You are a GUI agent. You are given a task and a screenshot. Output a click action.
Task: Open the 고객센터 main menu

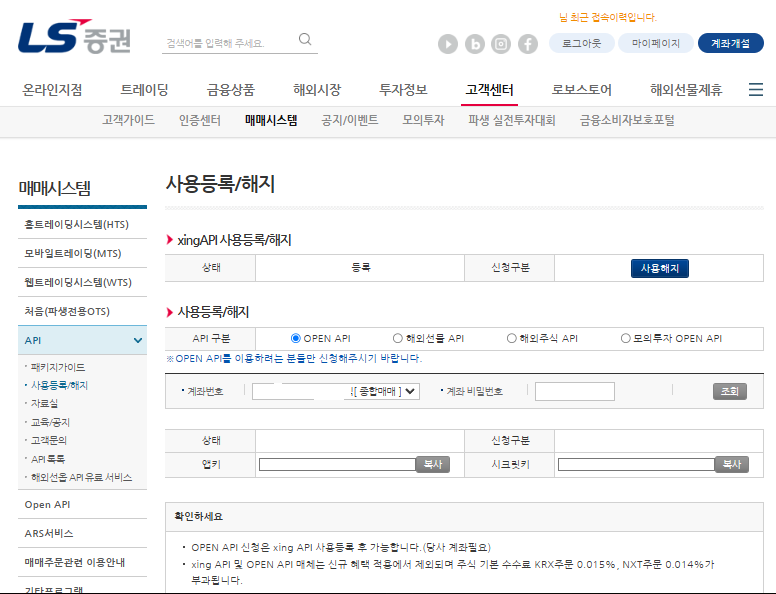click(489, 90)
